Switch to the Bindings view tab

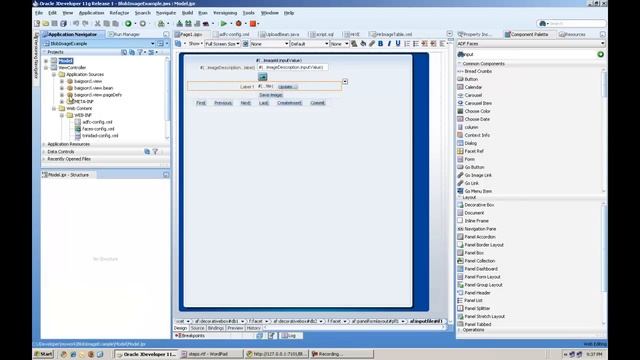216,328
